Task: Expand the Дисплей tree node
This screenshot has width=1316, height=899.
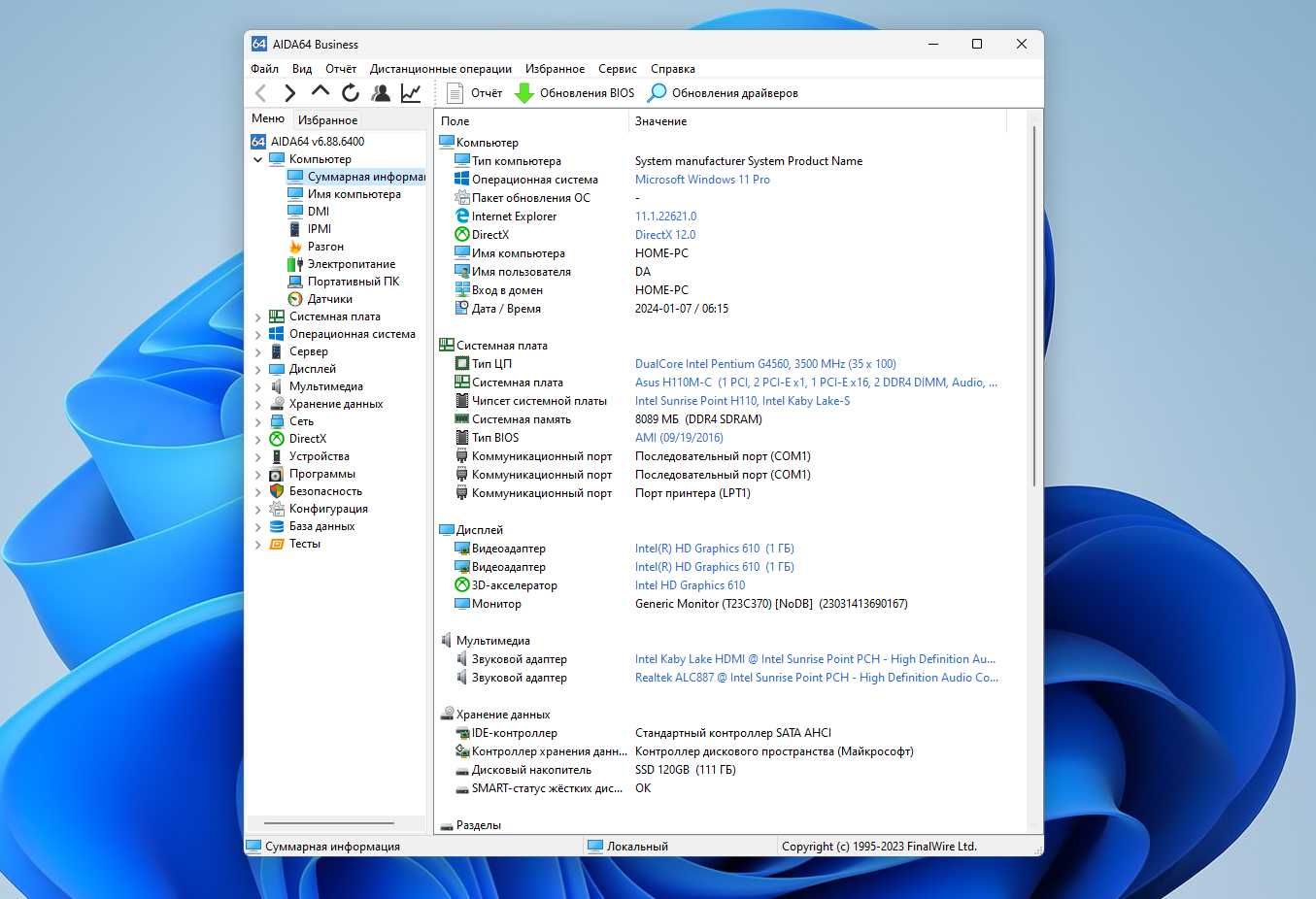Action: coord(258,369)
